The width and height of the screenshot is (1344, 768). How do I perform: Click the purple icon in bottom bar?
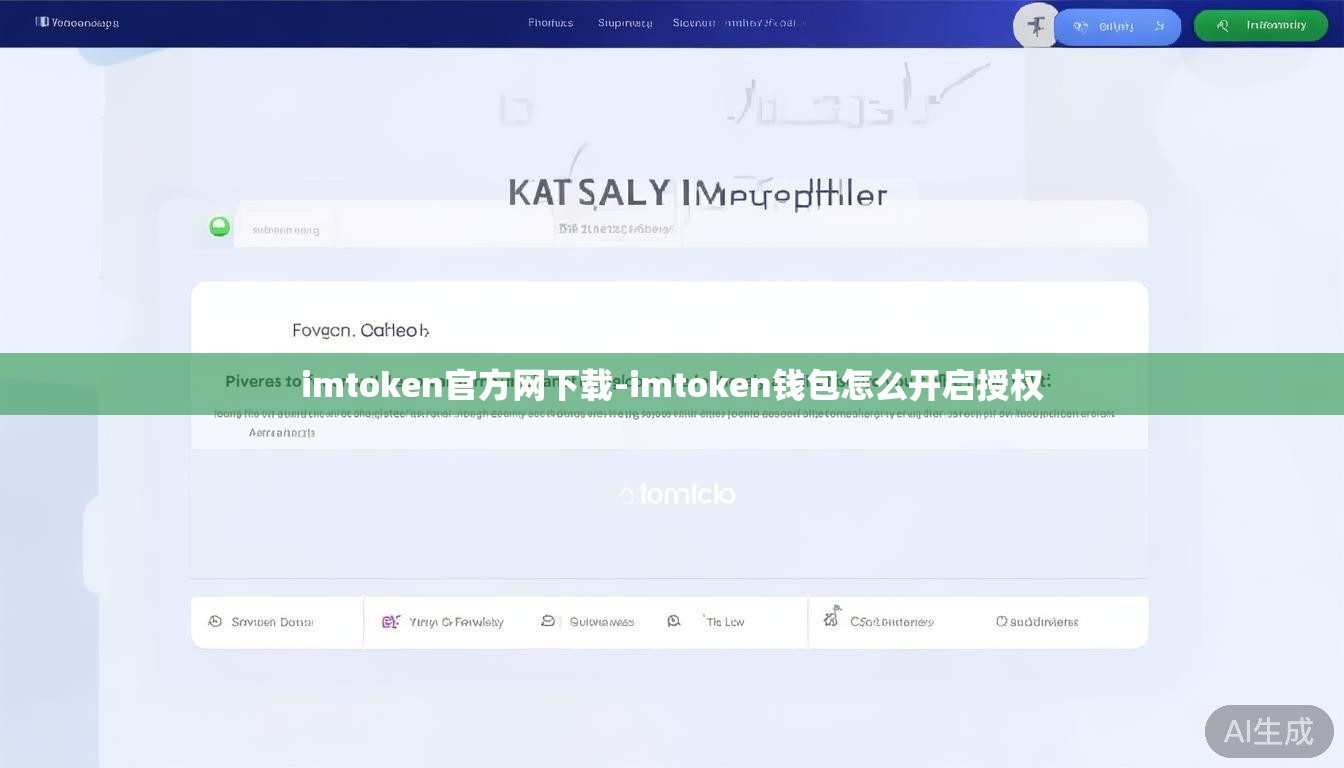click(390, 622)
